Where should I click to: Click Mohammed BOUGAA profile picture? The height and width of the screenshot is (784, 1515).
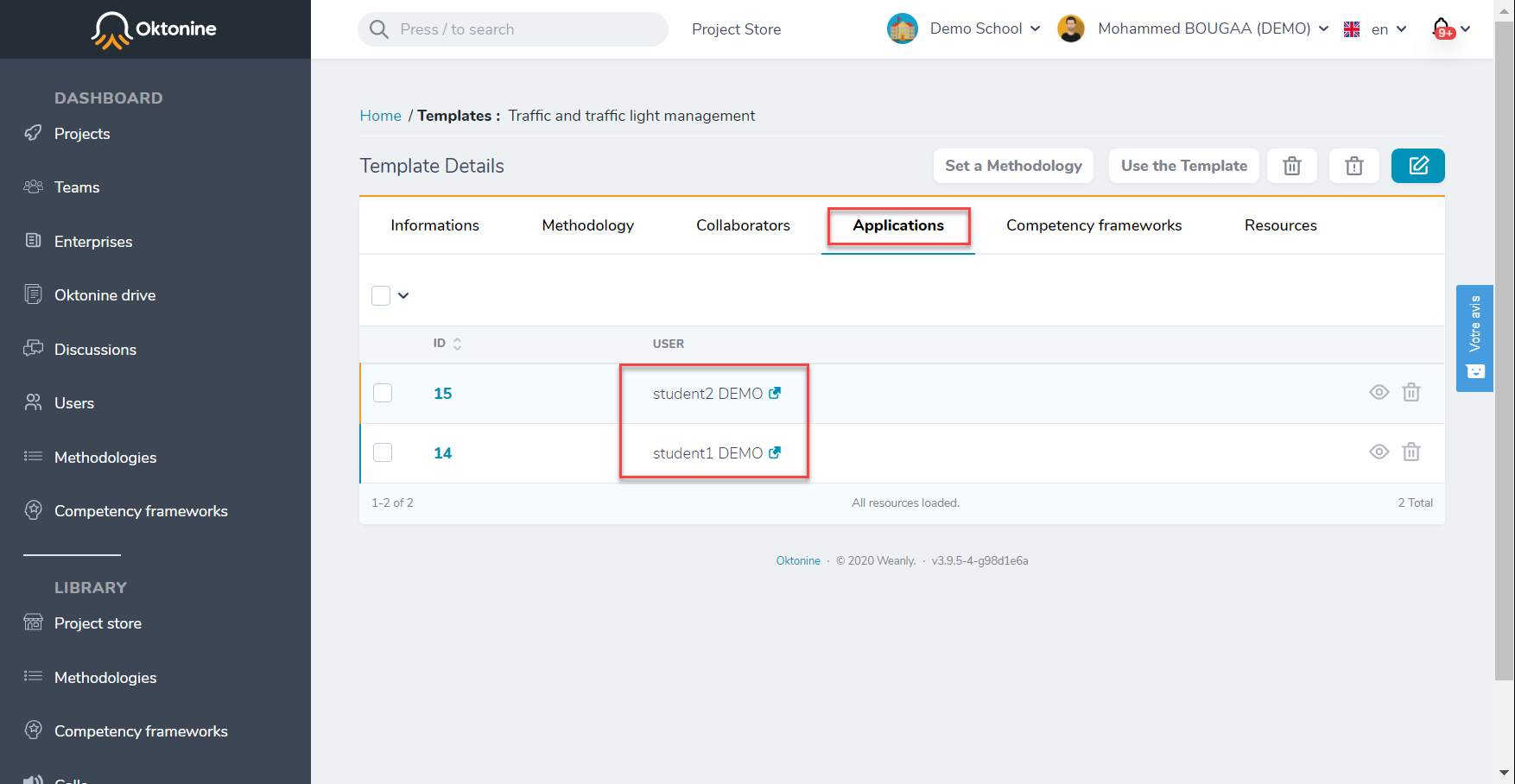[1070, 28]
